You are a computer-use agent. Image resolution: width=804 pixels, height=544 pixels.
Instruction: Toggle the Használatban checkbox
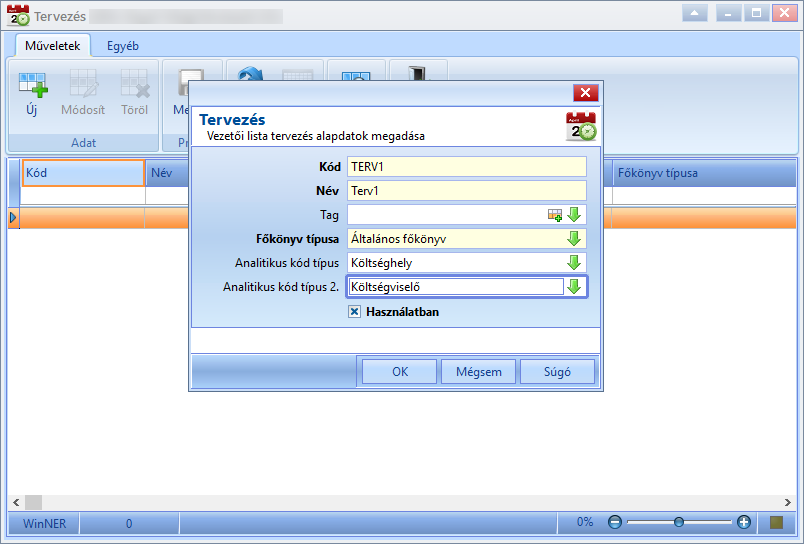[354, 312]
